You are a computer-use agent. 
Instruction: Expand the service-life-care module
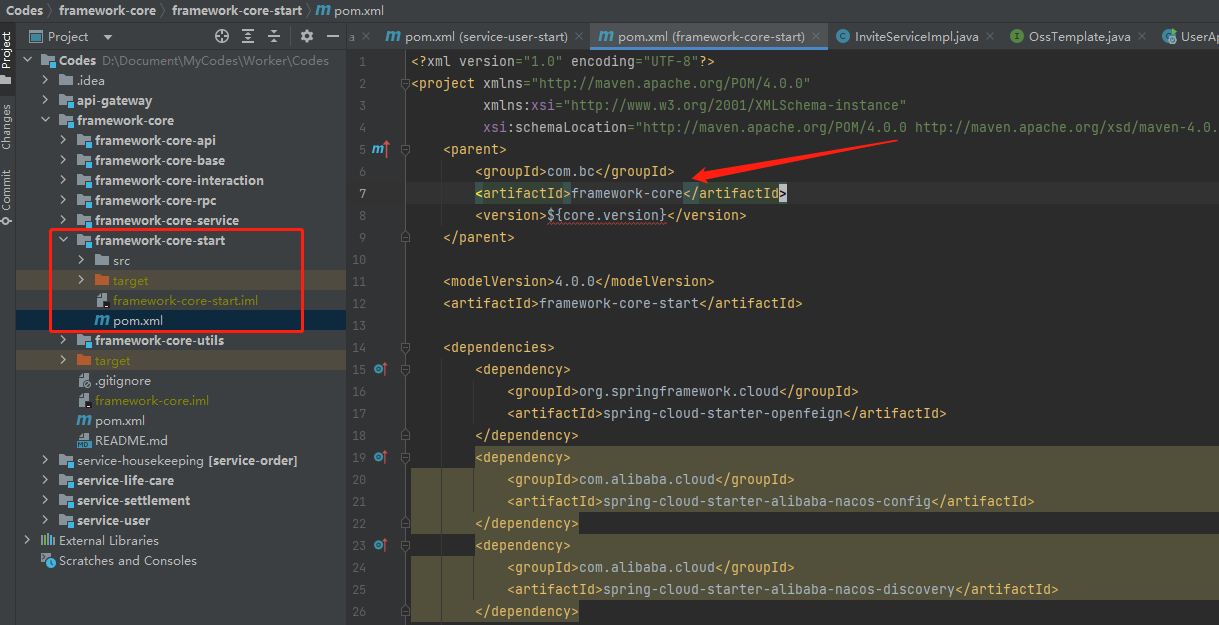coord(45,480)
